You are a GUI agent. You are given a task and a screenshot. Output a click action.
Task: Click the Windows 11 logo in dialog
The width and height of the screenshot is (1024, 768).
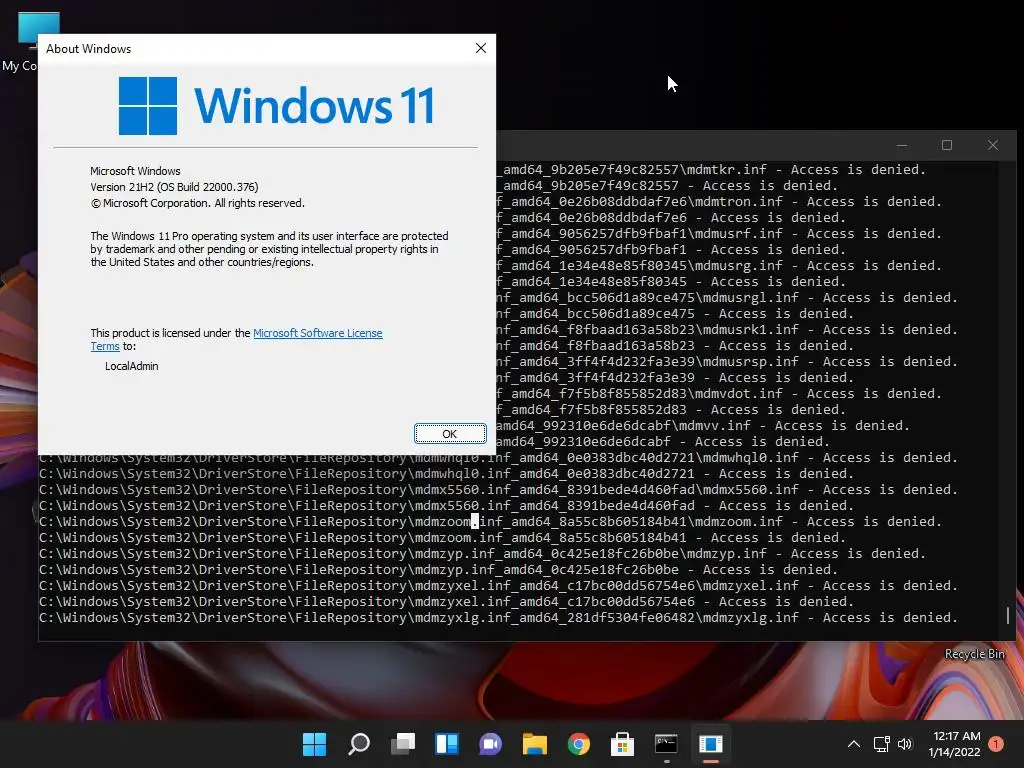point(276,106)
